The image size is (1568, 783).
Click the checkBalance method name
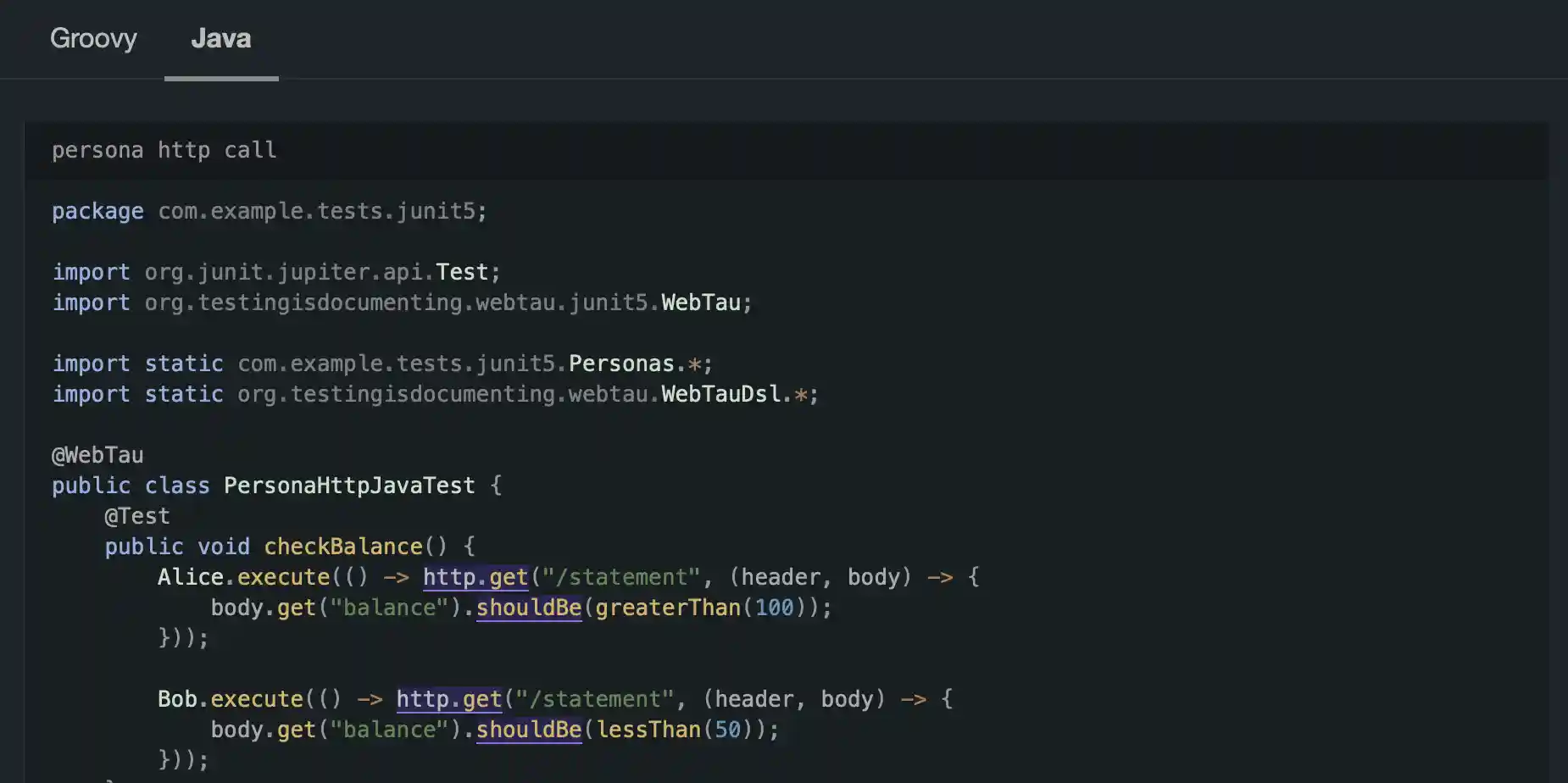point(343,546)
